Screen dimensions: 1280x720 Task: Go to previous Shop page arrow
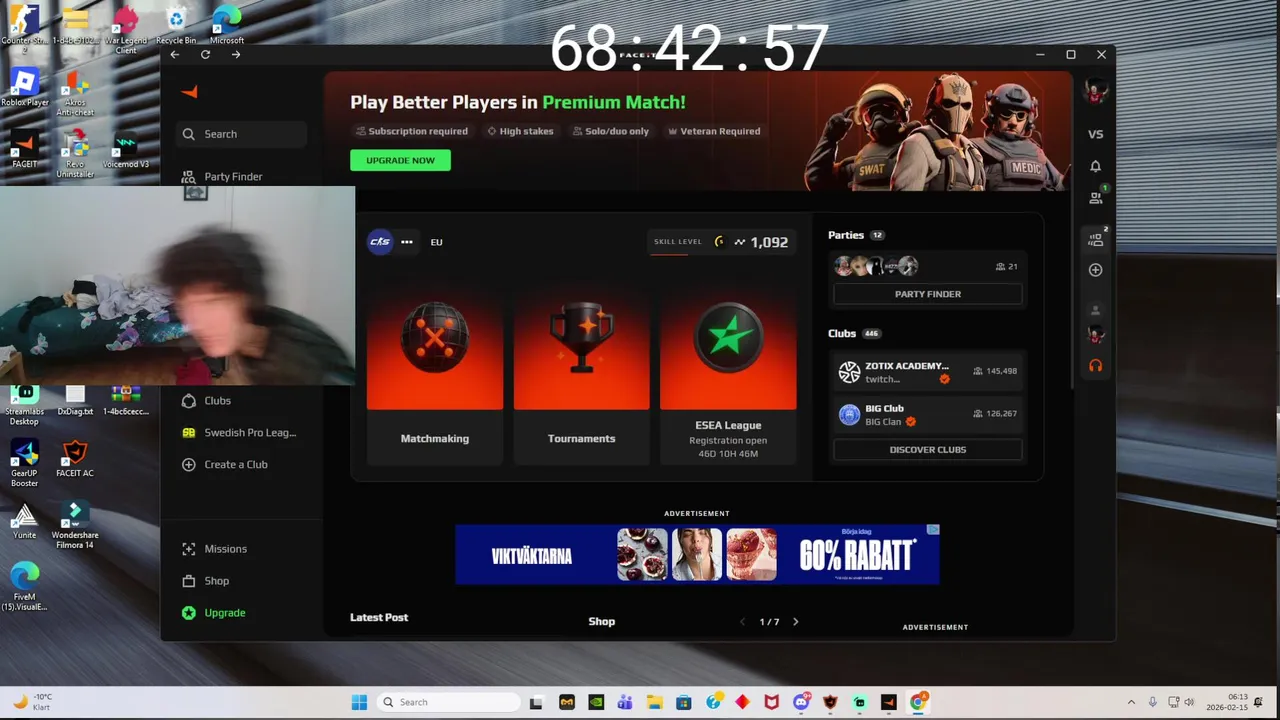(x=742, y=622)
